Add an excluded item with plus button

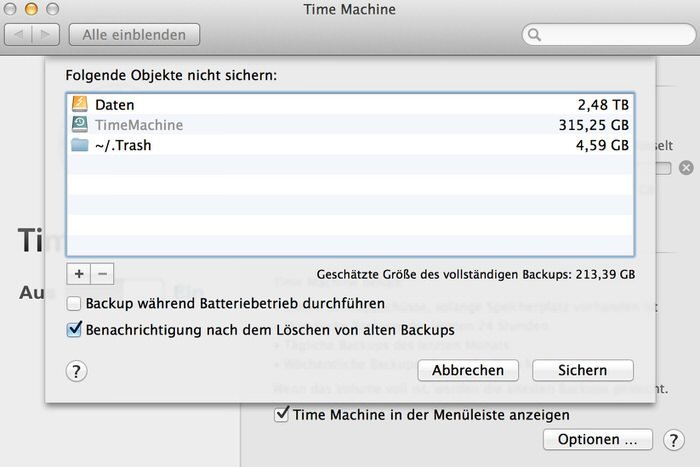(x=79, y=274)
